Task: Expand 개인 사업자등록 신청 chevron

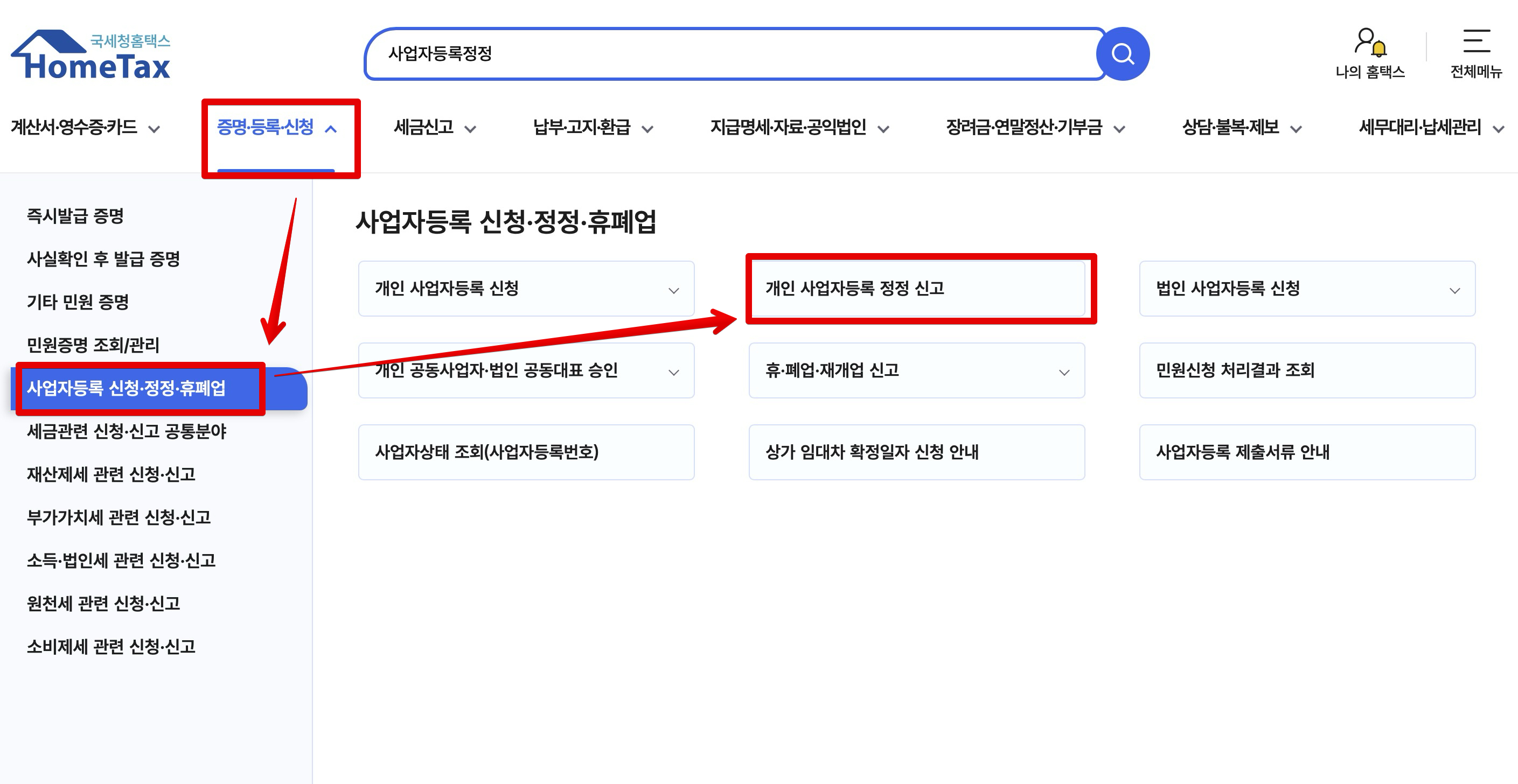Action: (x=673, y=290)
